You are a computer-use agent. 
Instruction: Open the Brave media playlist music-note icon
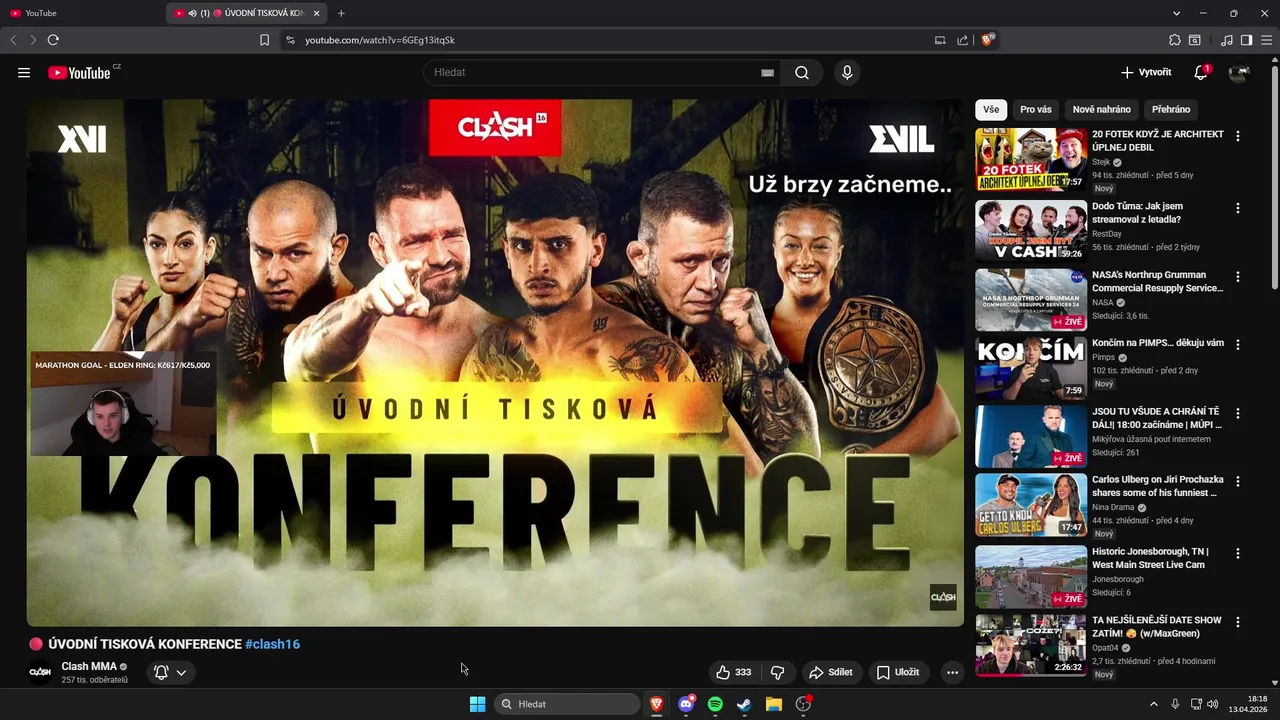click(1227, 40)
